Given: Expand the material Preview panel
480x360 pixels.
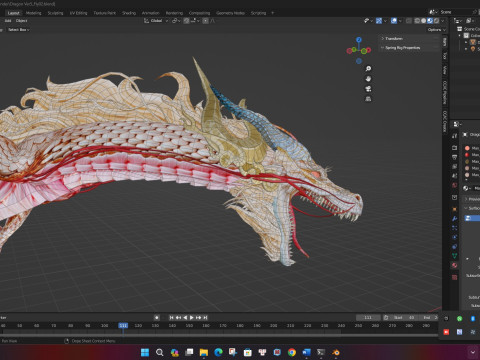Looking at the screenshot, I should tap(472, 199).
